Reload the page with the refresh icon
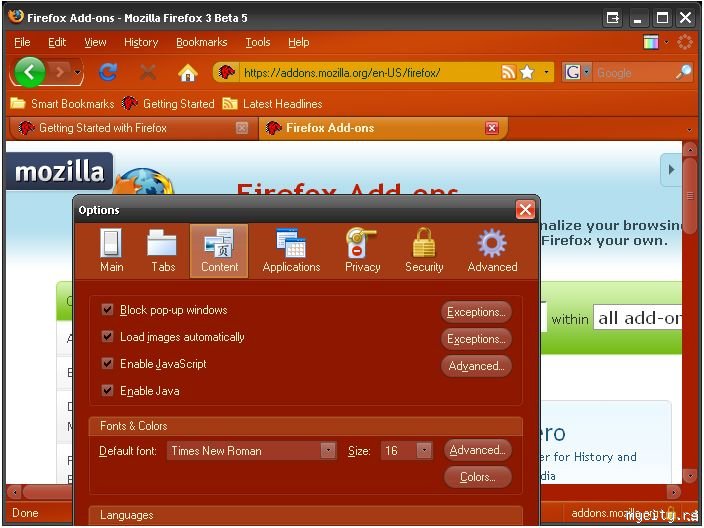 (108, 72)
